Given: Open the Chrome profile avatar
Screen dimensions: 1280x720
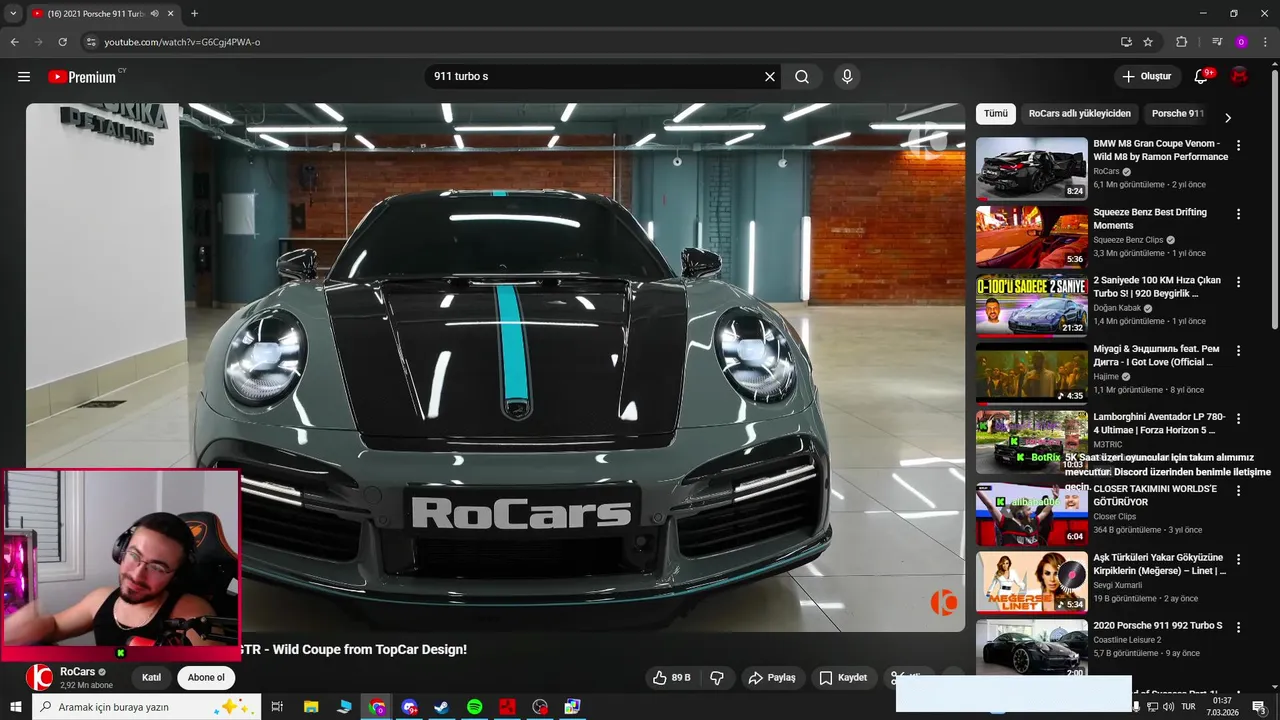Looking at the screenshot, I should tap(1241, 42).
